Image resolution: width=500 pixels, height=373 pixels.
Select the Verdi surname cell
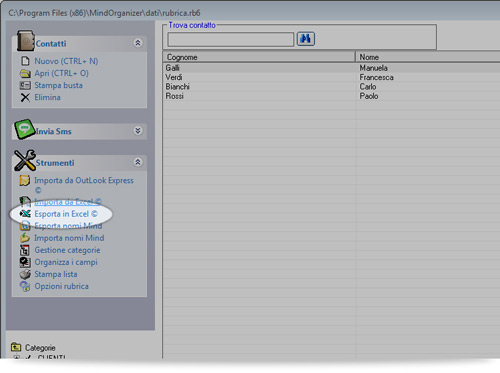pyautogui.click(x=174, y=77)
